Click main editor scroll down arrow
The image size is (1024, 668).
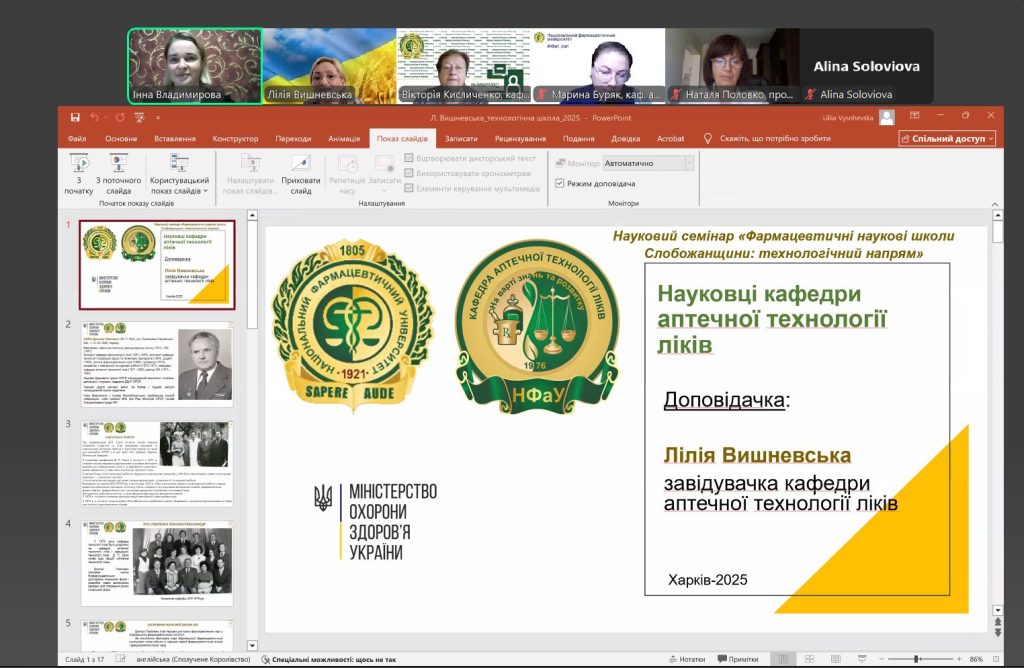coord(997,611)
